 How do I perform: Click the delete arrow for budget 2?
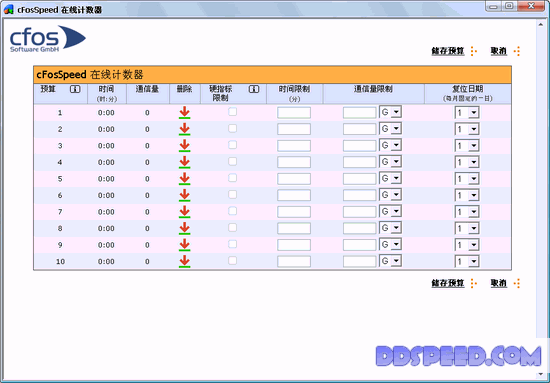185,129
